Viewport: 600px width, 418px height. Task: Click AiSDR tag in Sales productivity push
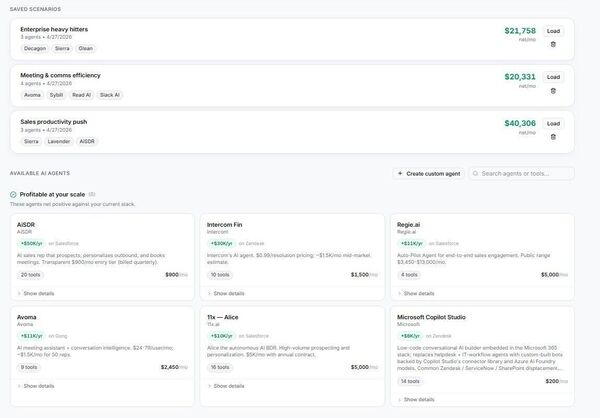(87, 142)
